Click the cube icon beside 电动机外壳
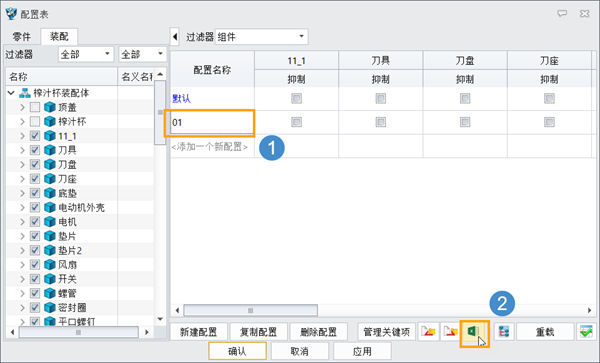Viewport: 600px width, 363px height. [x=50, y=208]
